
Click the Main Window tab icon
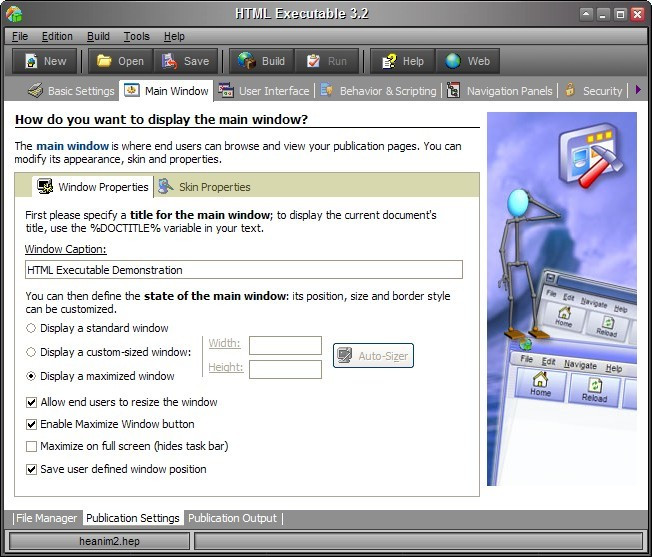click(x=132, y=90)
